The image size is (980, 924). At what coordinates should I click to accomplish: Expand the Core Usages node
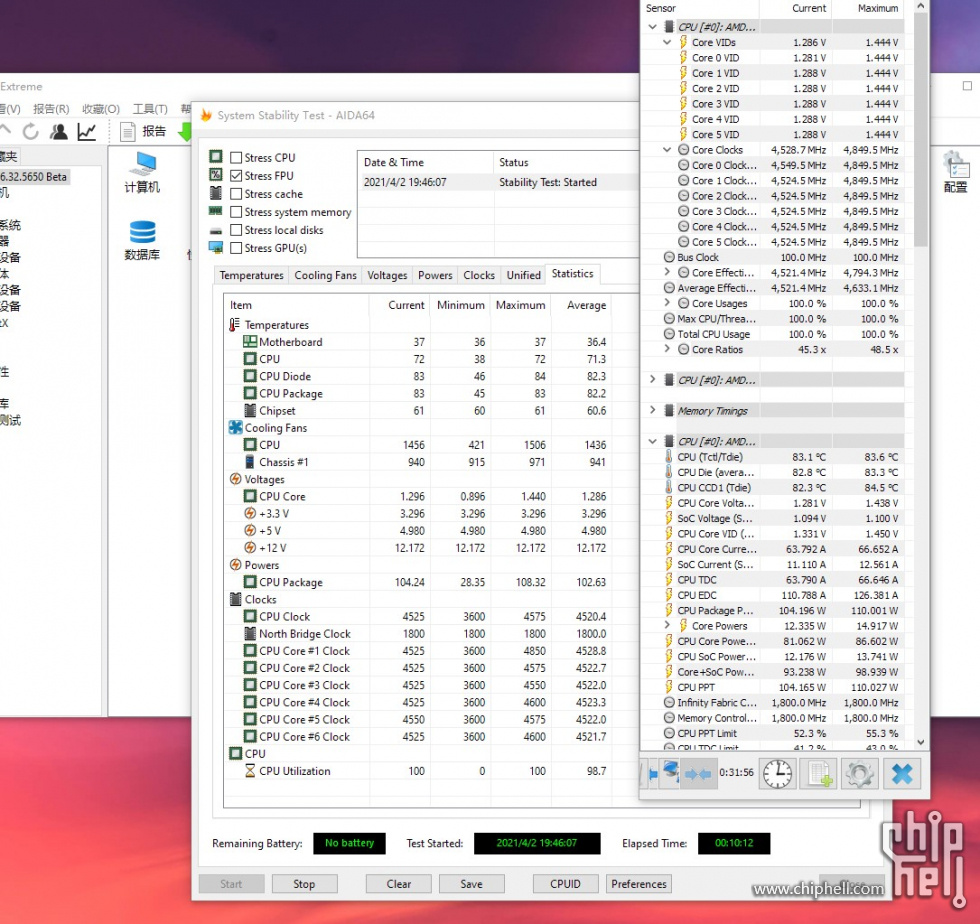(667, 303)
